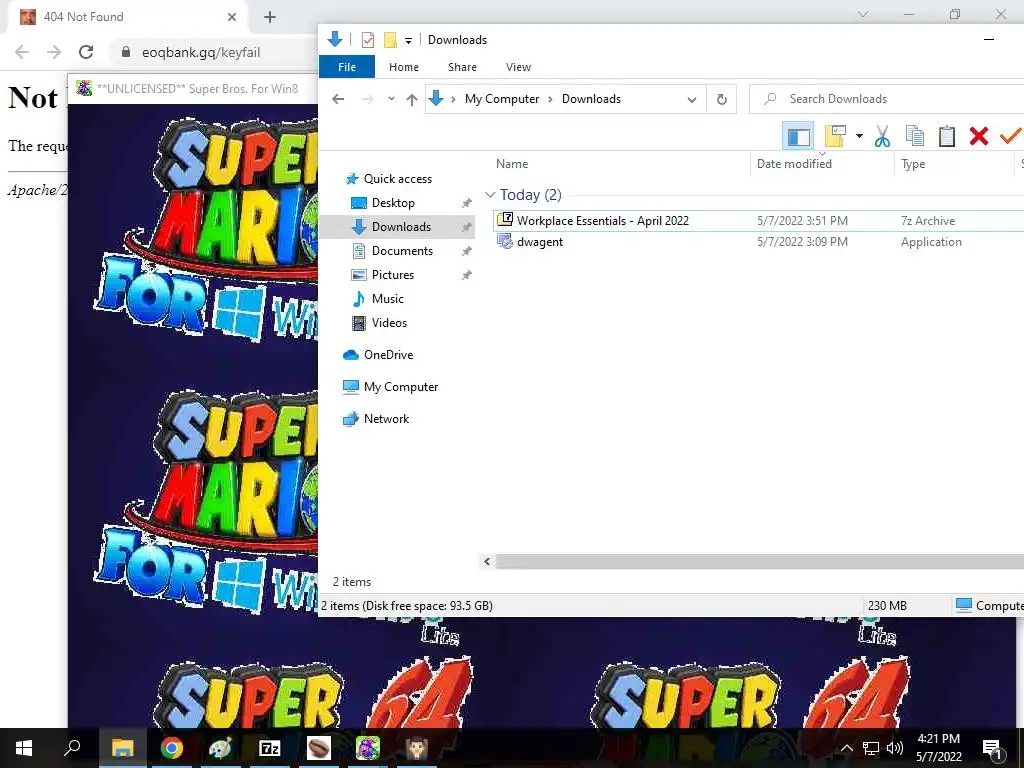Click the blue download arrow icon in title bar
Viewport: 1024px width, 768px height.
(335, 39)
